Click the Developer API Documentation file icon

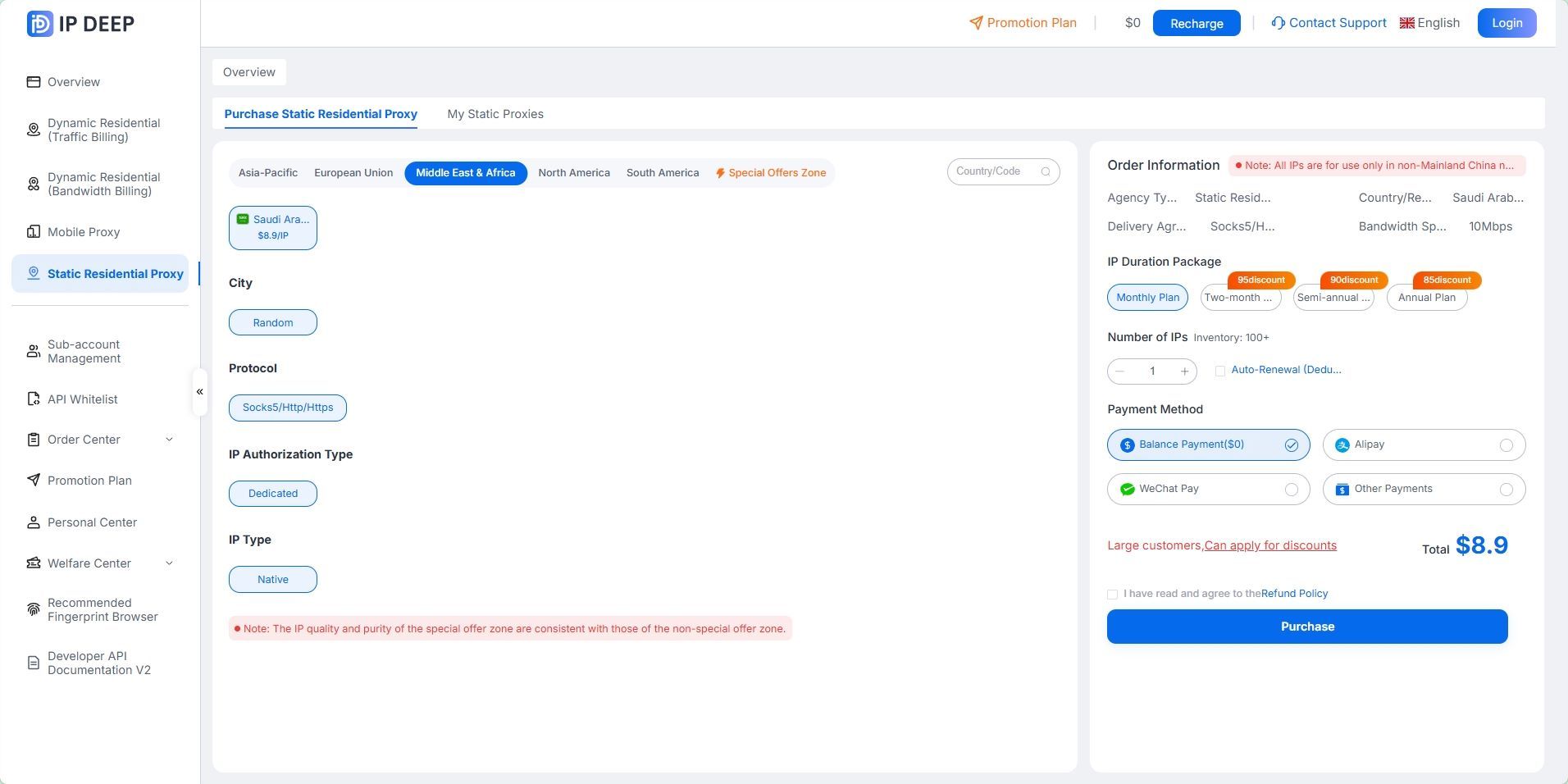tap(34, 663)
